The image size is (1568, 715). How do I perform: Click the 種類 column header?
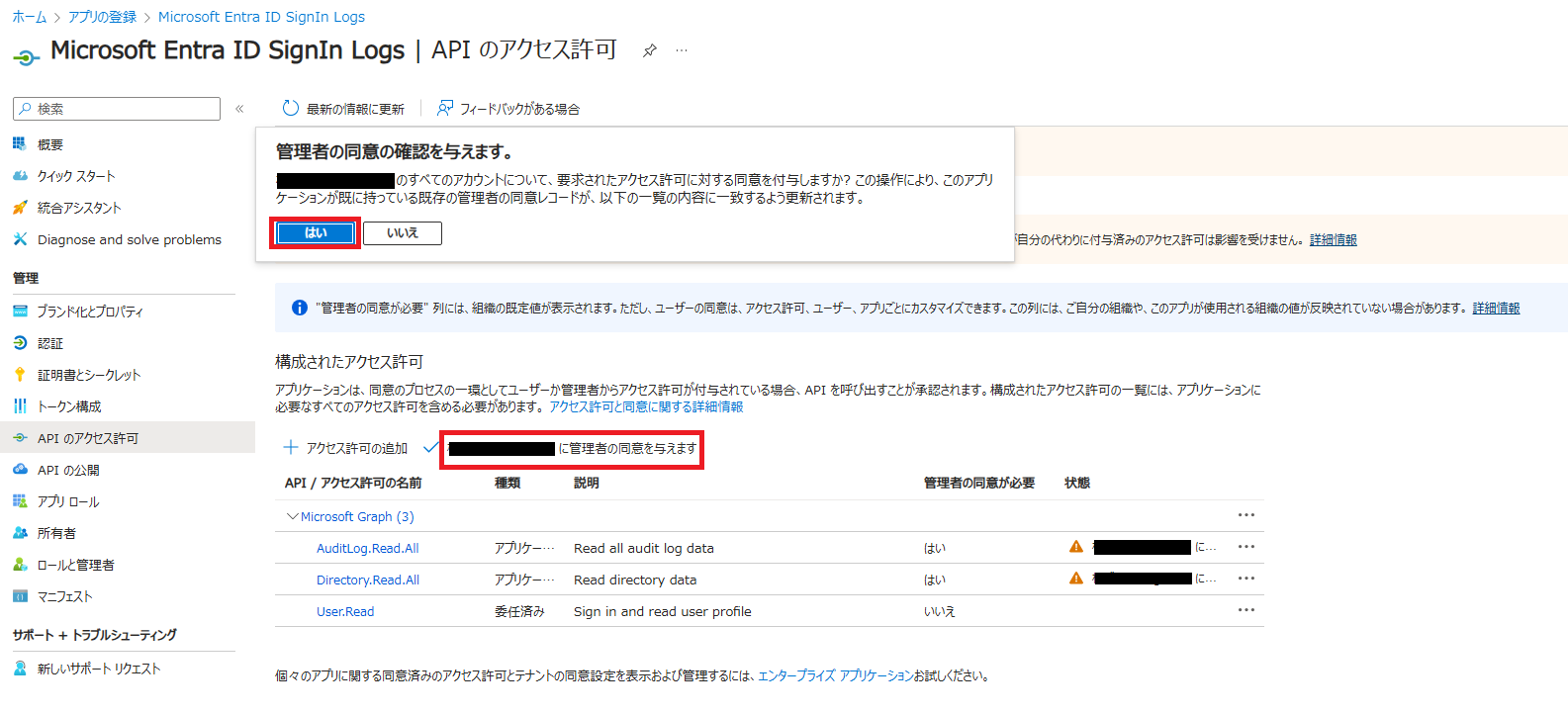click(x=507, y=483)
